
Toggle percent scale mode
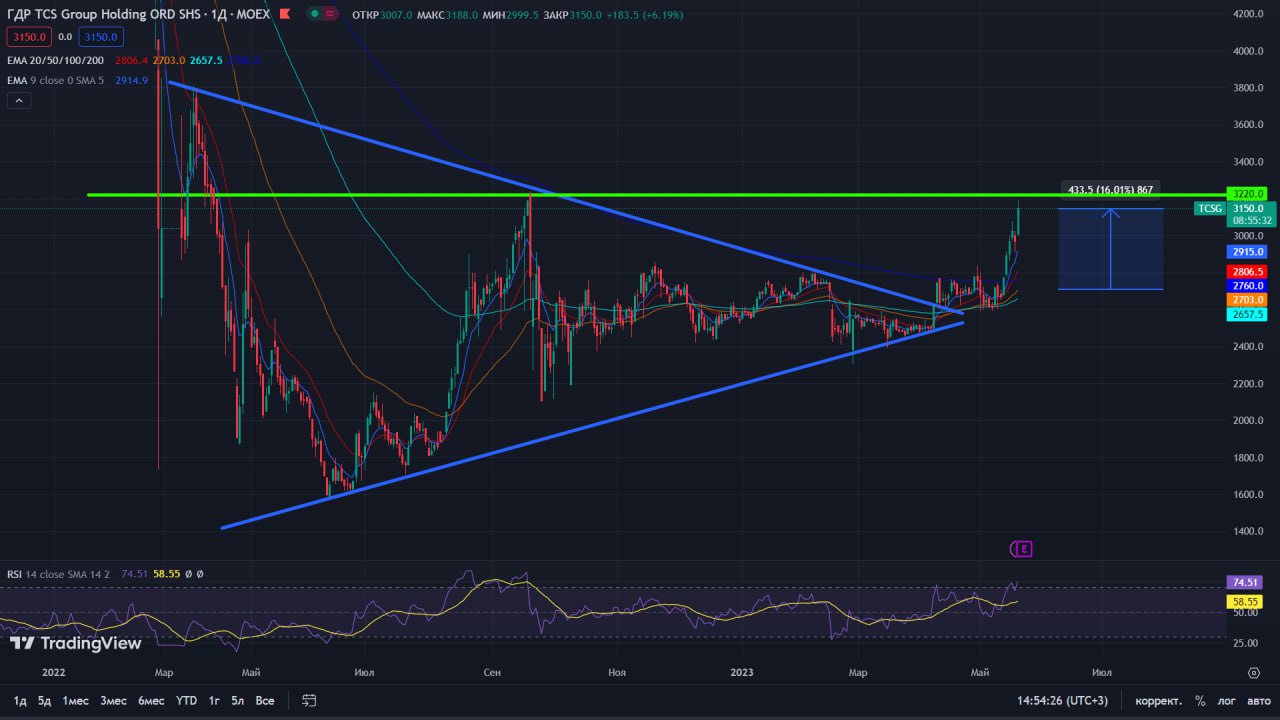pos(1200,701)
